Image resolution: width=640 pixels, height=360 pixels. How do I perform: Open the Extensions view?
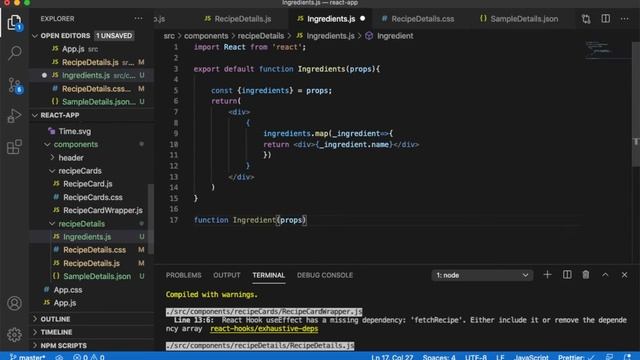tap(14, 147)
